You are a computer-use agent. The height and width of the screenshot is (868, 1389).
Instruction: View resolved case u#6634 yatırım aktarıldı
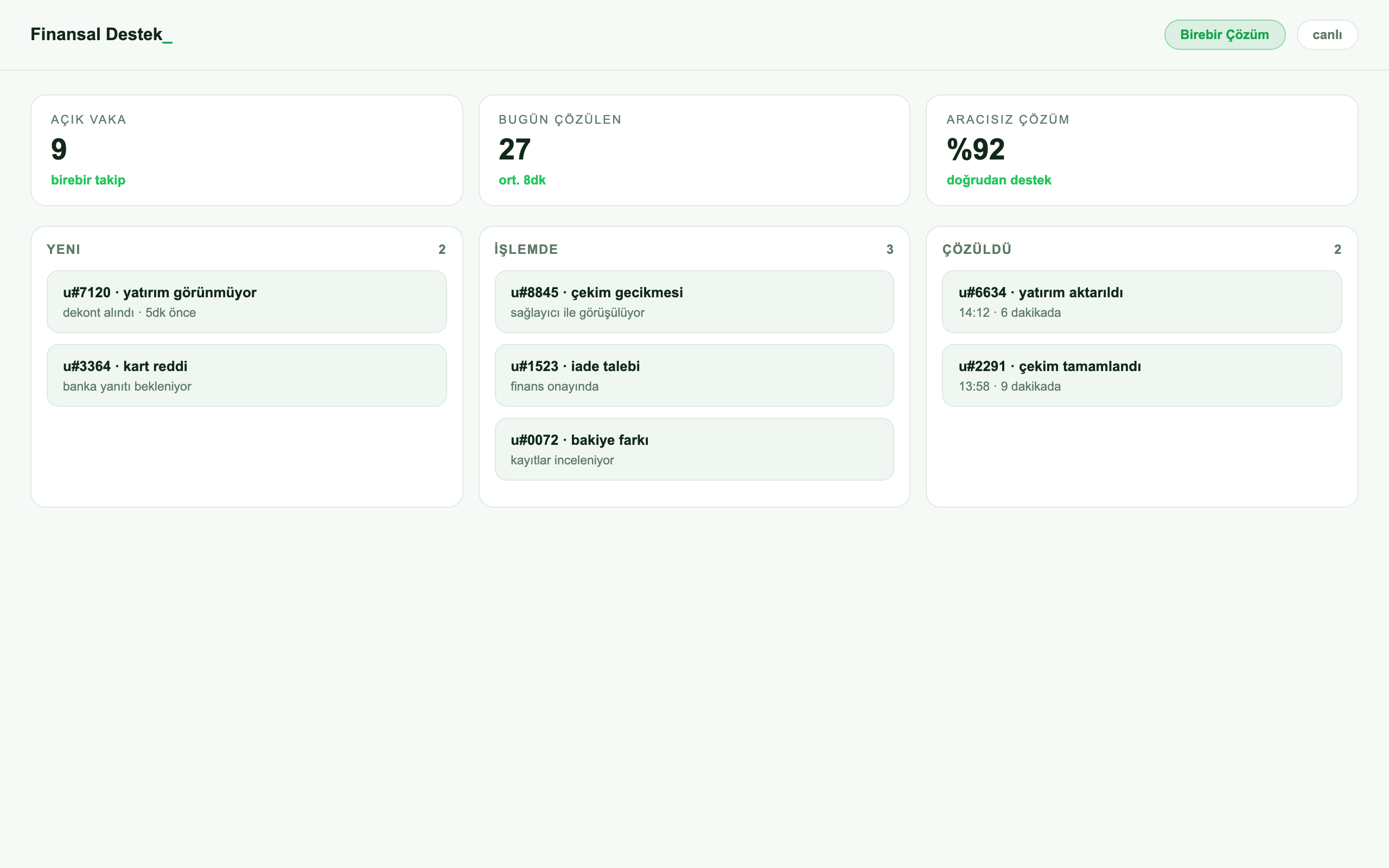click(1142, 302)
